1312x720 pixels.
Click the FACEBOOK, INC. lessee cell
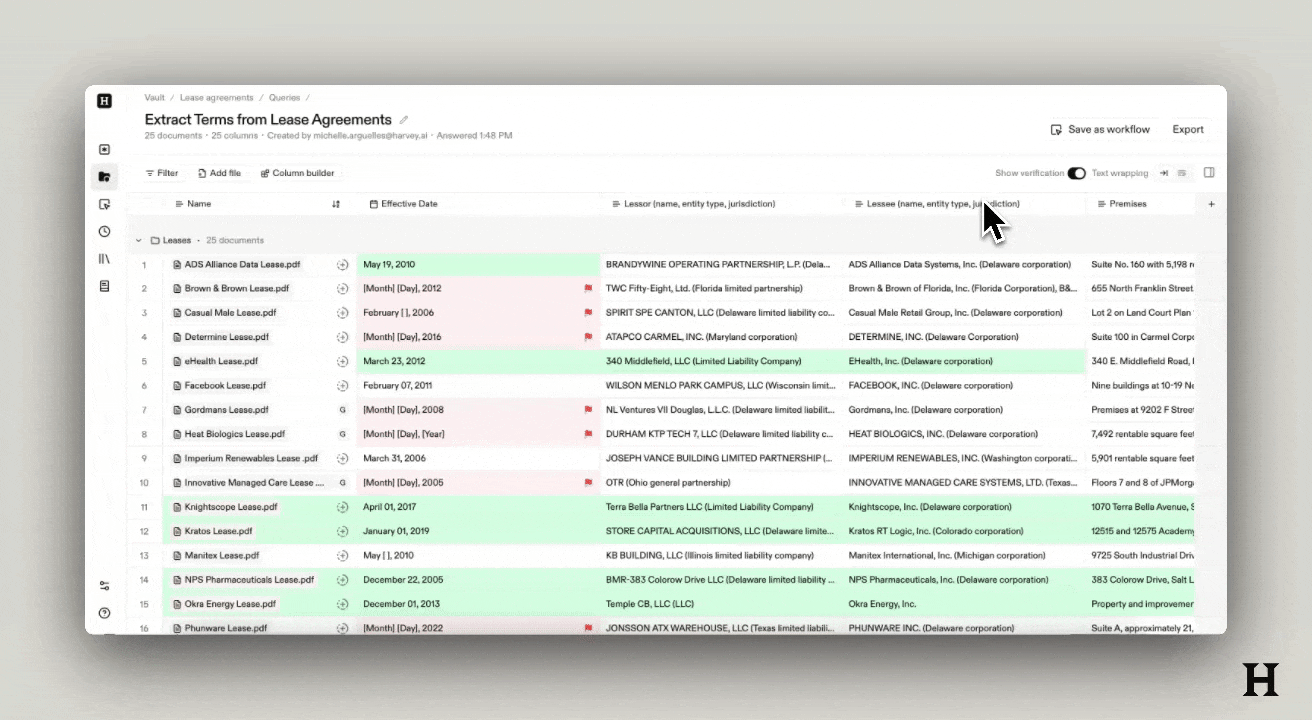click(x=964, y=386)
